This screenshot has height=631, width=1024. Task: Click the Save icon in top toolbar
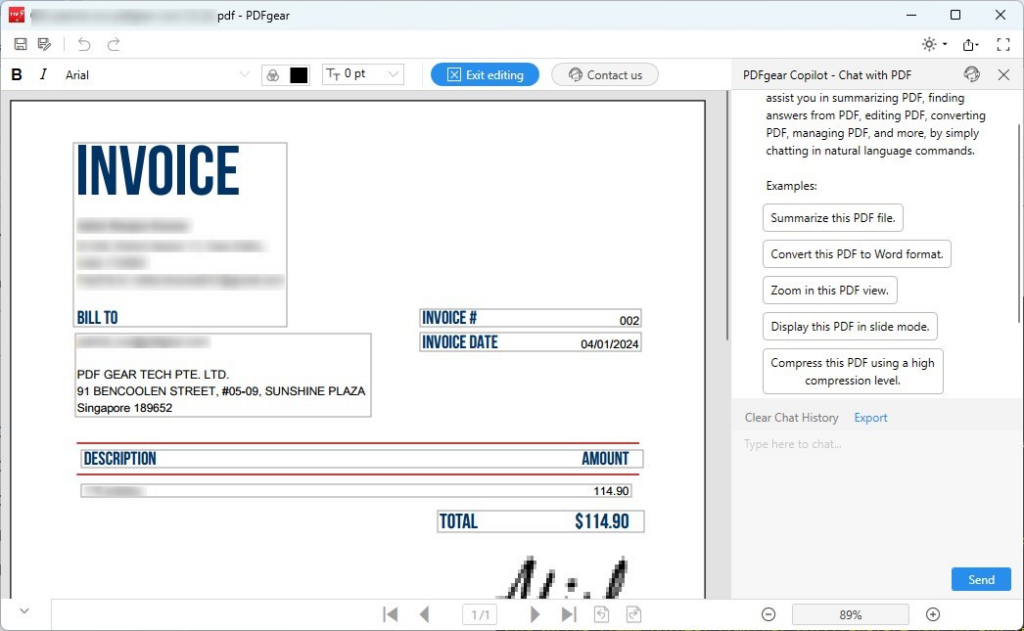pos(20,44)
